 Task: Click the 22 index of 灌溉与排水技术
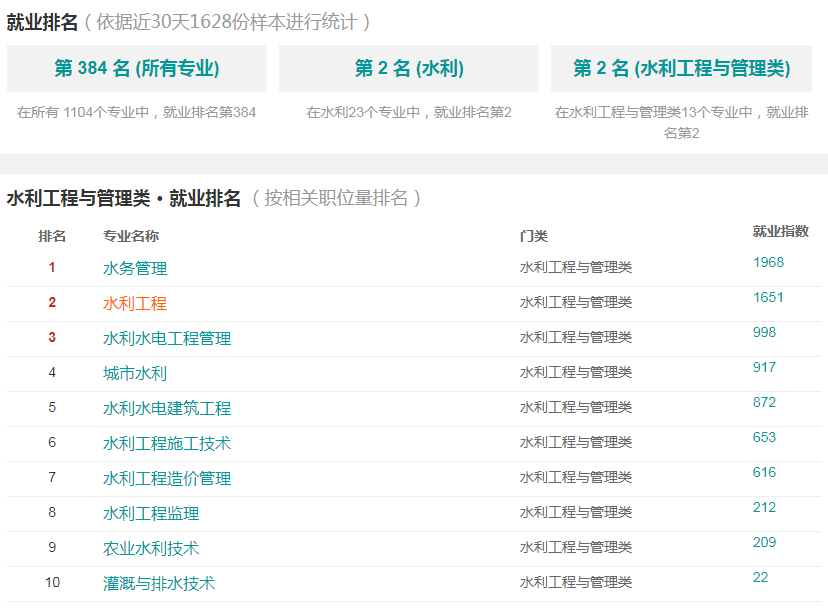point(760,577)
